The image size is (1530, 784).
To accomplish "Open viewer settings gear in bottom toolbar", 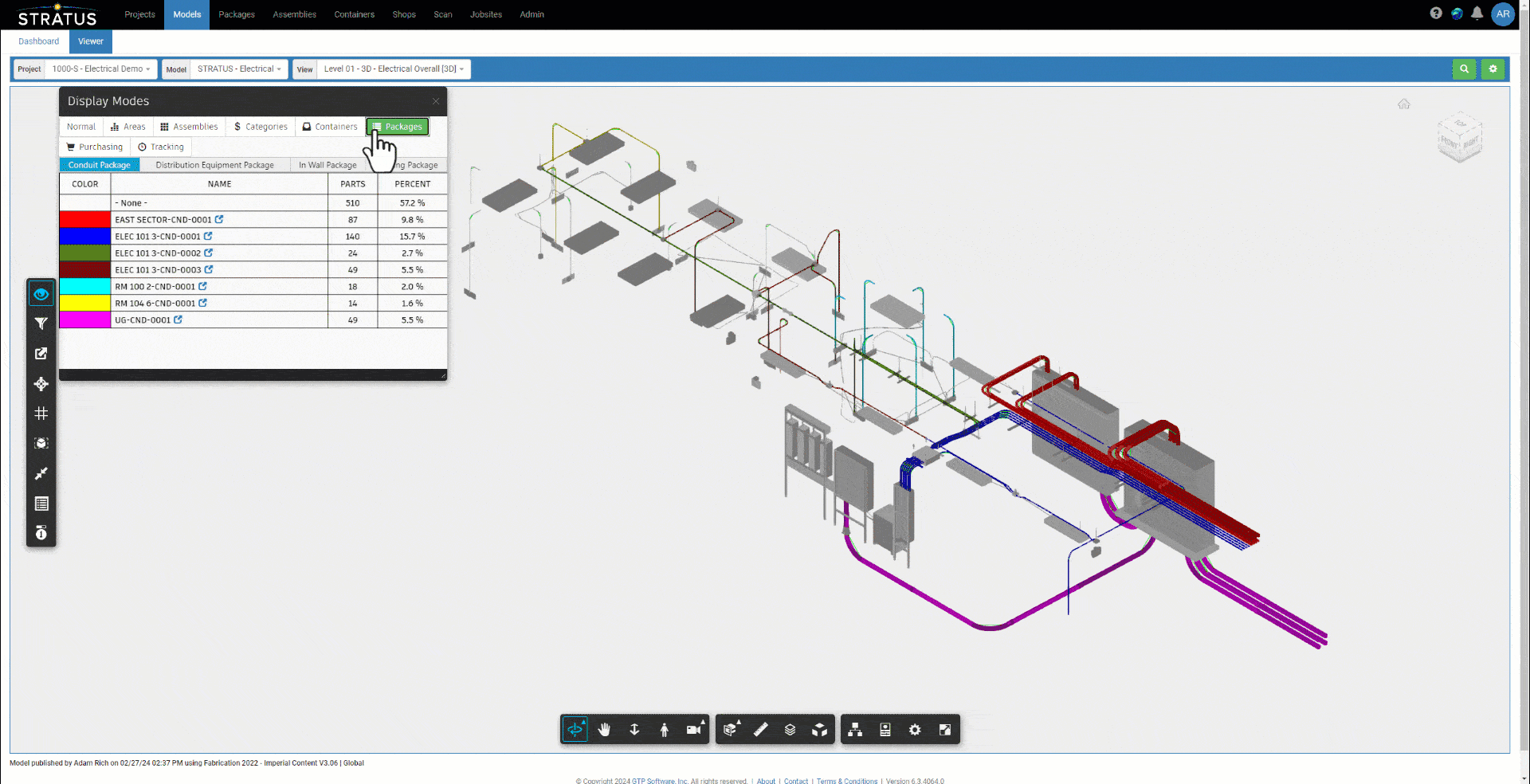I will (x=915, y=729).
